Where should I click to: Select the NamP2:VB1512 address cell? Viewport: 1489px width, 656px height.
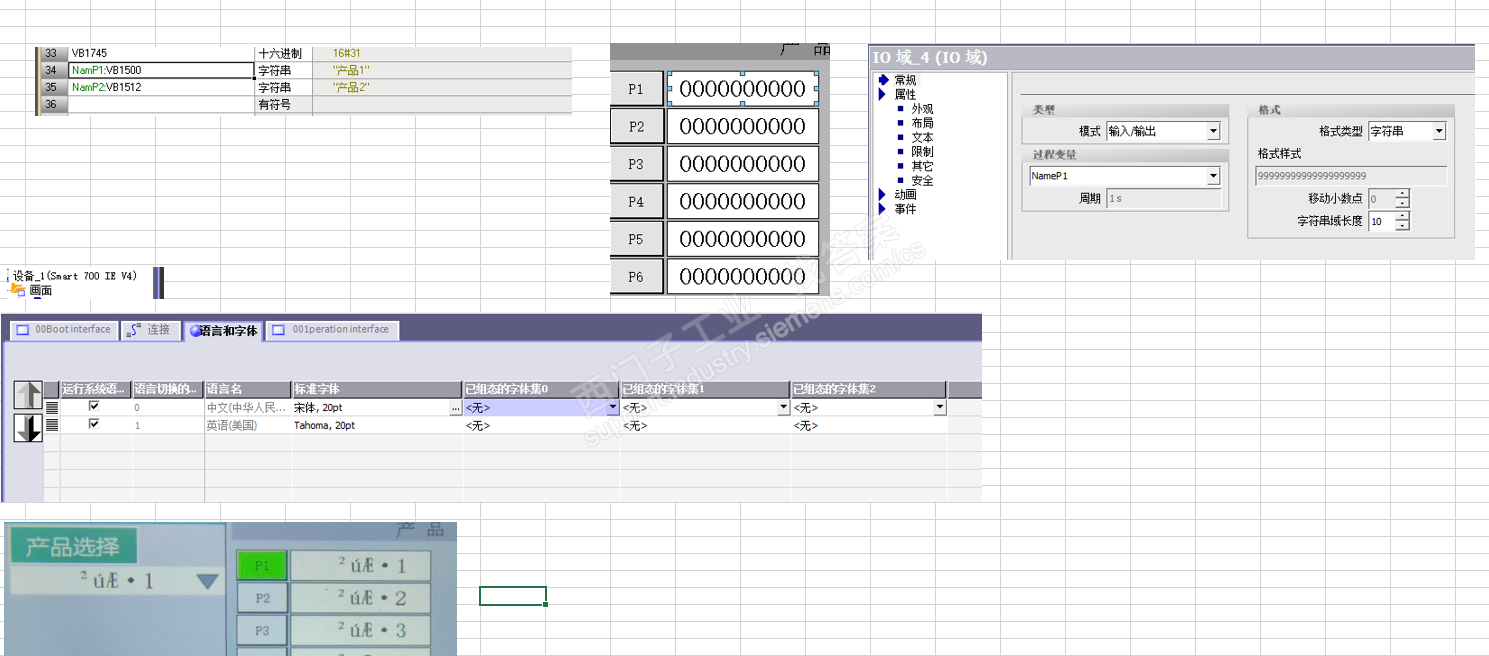(x=162, y=88)
